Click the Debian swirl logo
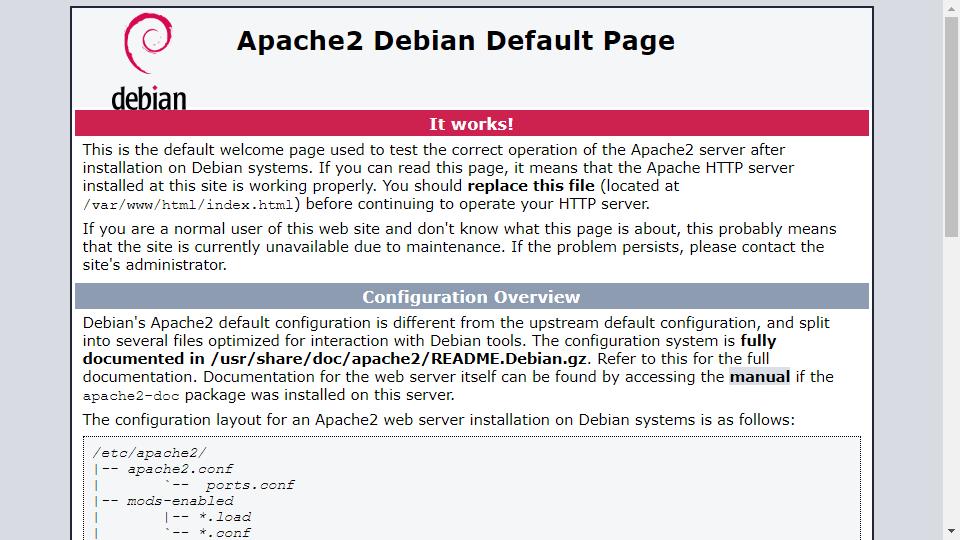This screenshot has height=540, width=960. tap(148, 43)
